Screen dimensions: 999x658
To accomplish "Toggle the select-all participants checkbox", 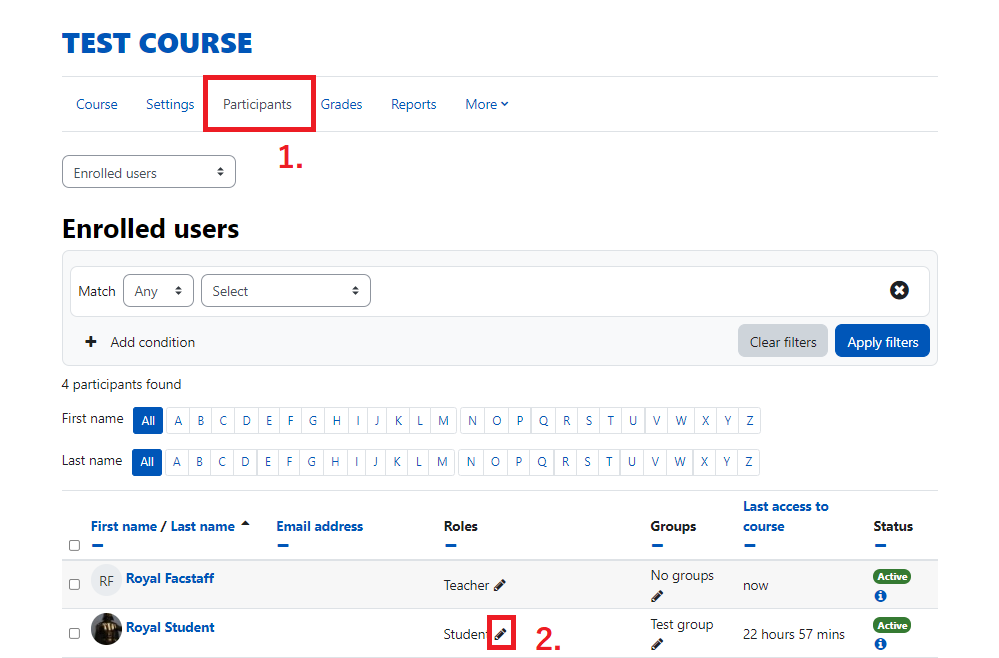I will click(75, 545).
